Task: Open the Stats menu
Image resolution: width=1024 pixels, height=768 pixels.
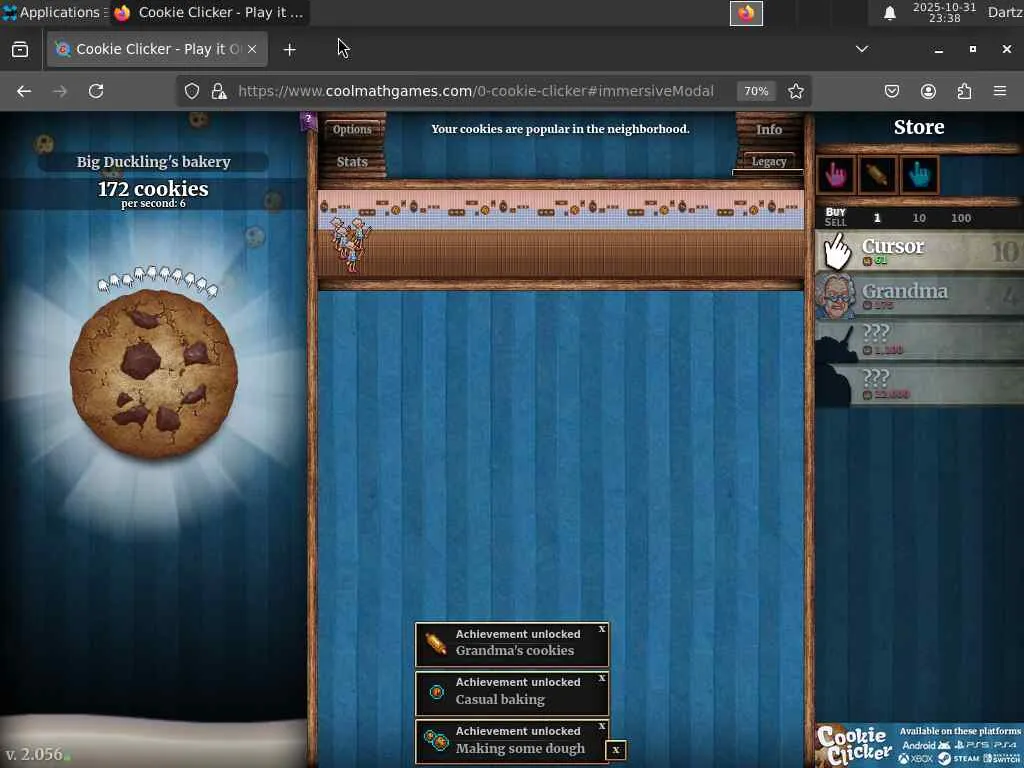Action: point(352,162)
